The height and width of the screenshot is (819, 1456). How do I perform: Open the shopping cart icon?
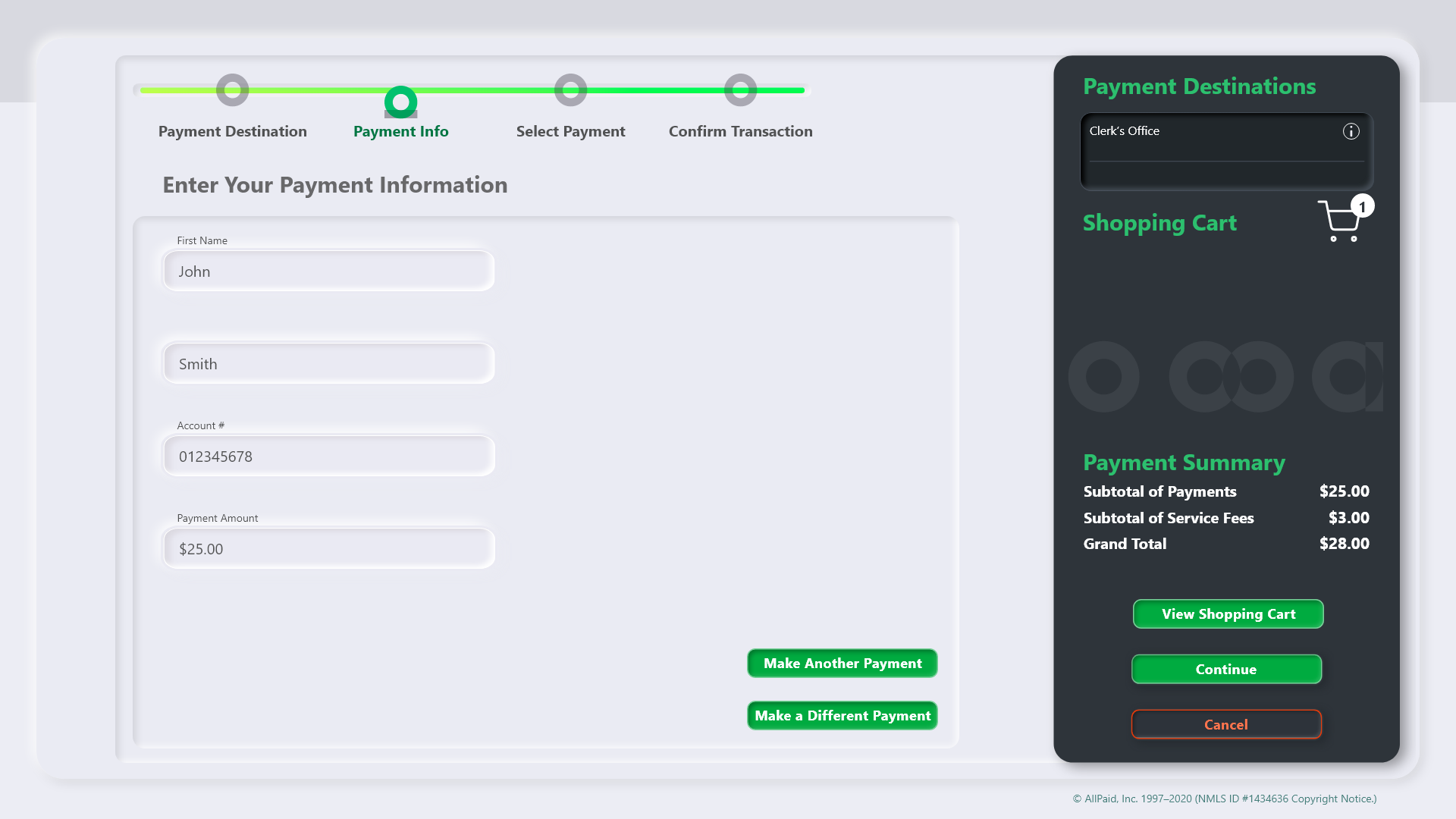(1339, 221)
